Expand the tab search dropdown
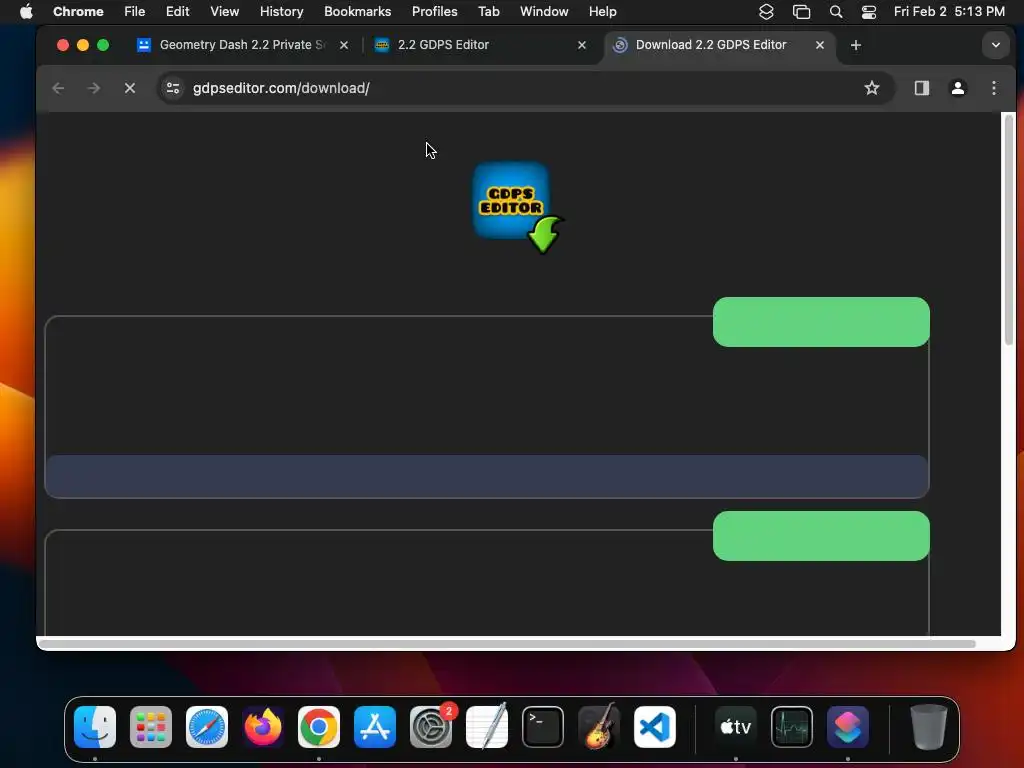 [995, 45]
